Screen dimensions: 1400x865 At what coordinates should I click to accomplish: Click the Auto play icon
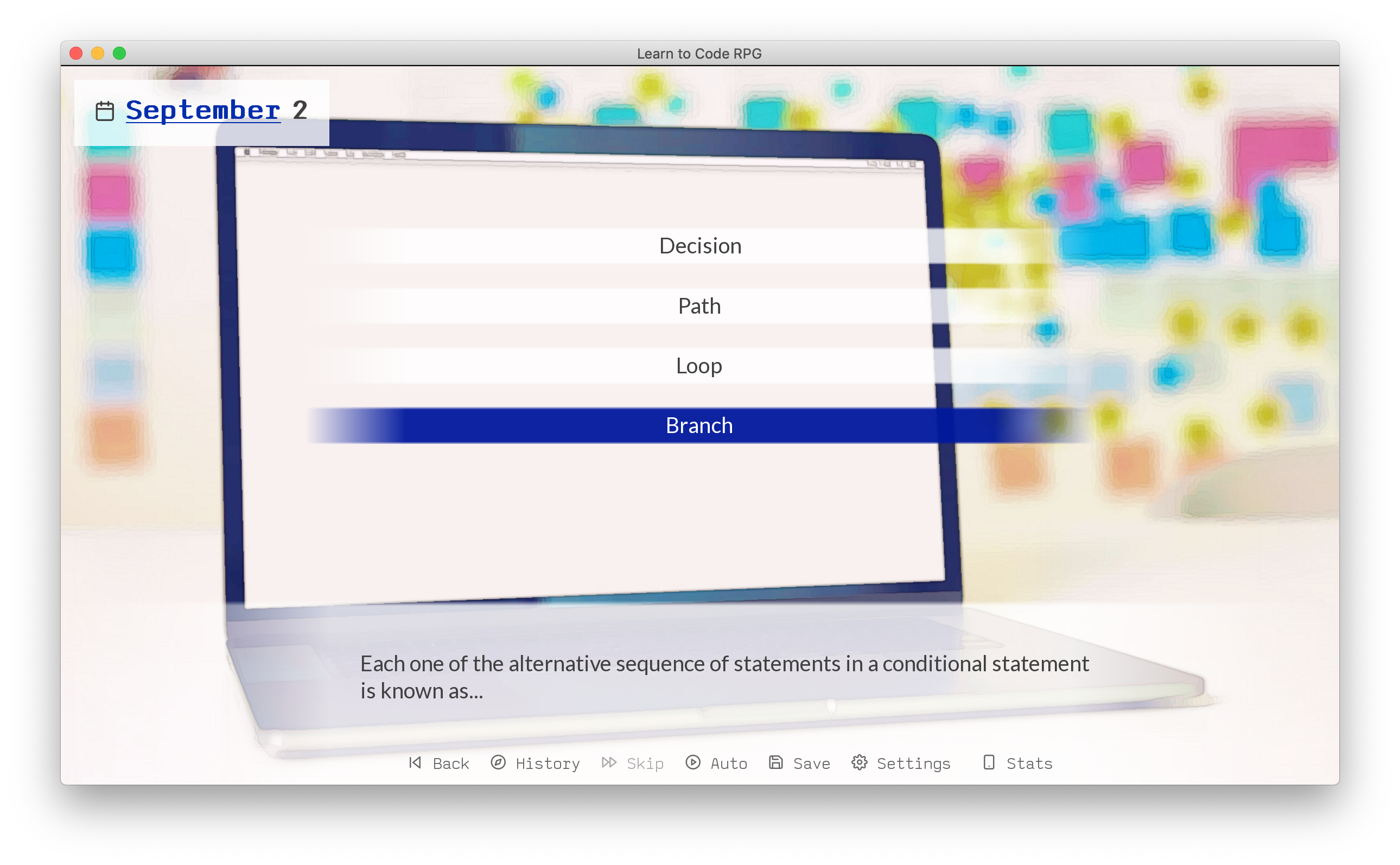pos(693,762)
